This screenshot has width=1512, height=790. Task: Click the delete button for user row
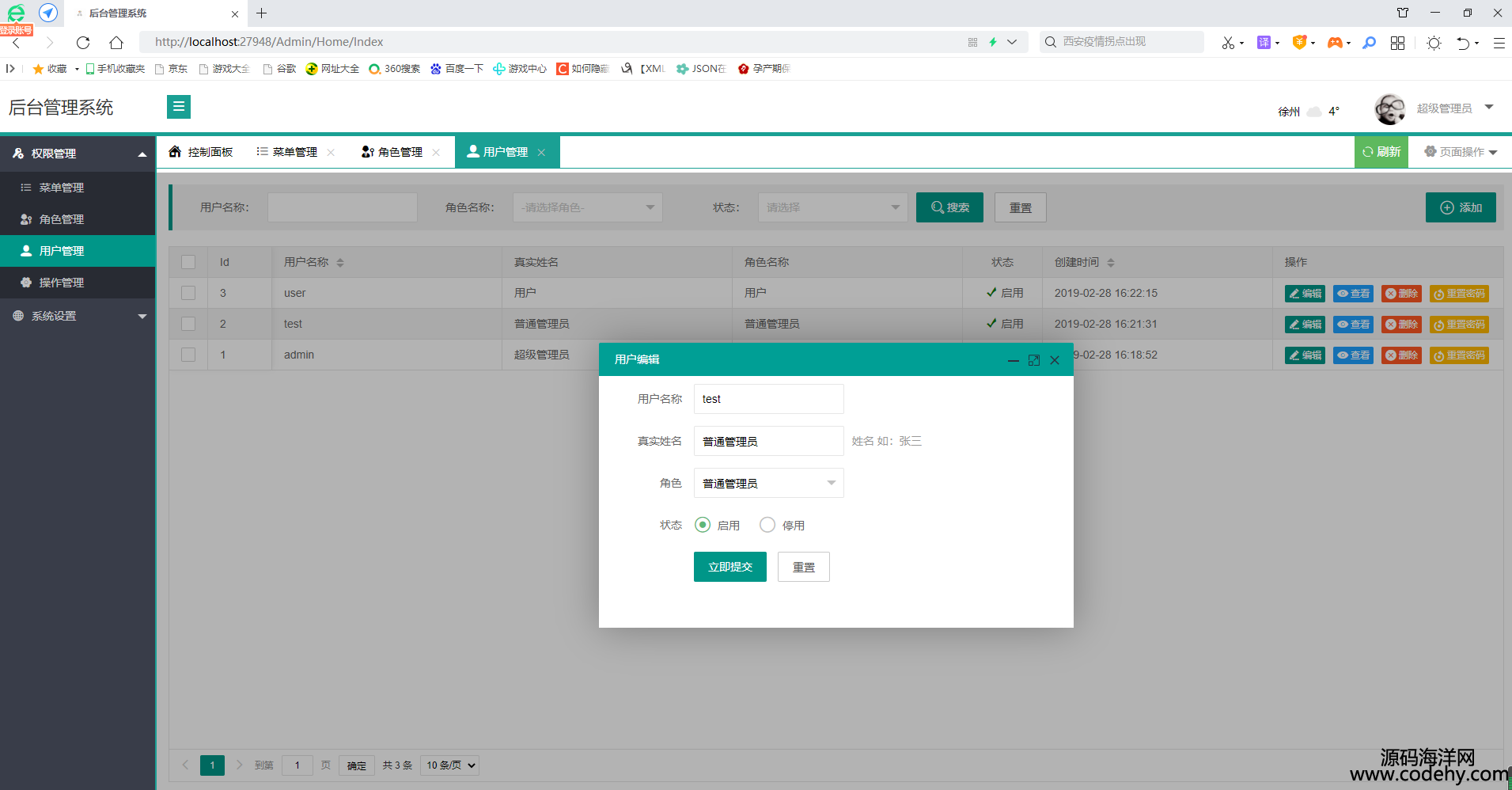click(x=1400, y=294)
